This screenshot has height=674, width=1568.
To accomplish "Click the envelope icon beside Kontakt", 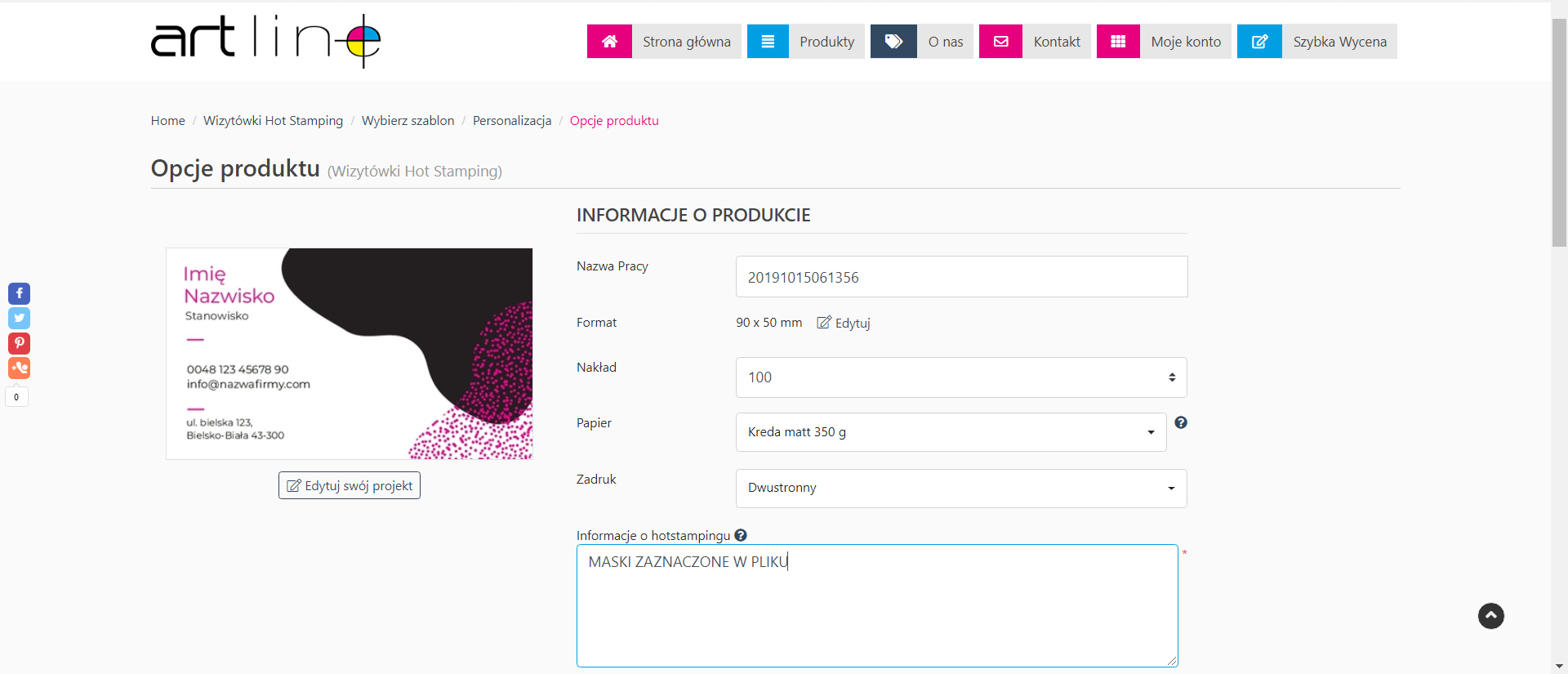I will pyautogui.click(x=1000, y=42).
